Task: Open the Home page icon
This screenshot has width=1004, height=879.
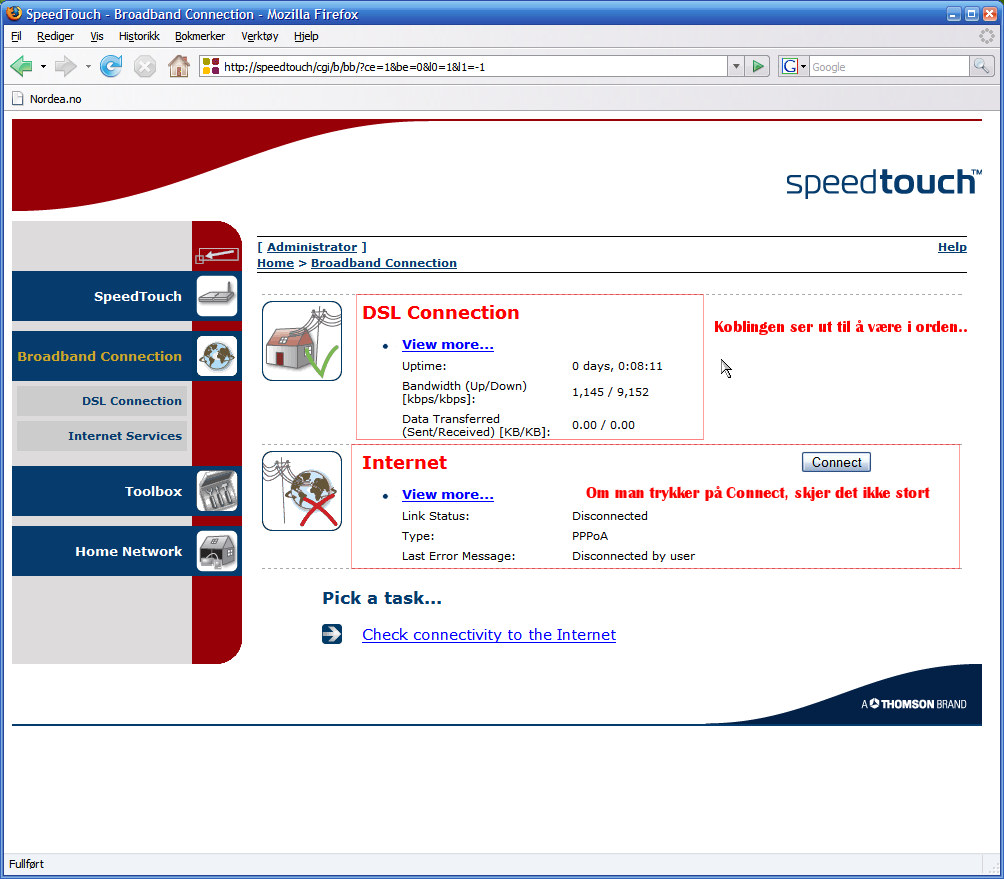Action: (x=179, y=66)
